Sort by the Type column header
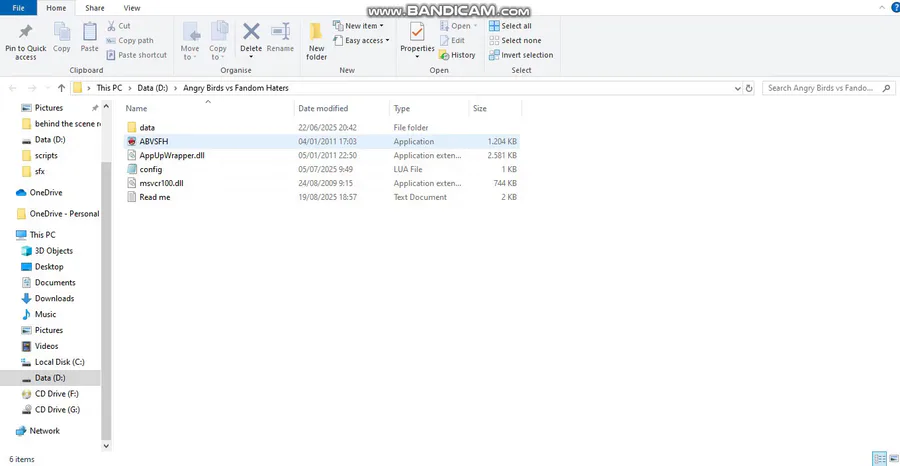Screen dimensions: 900x466 [x=402, y=108]
